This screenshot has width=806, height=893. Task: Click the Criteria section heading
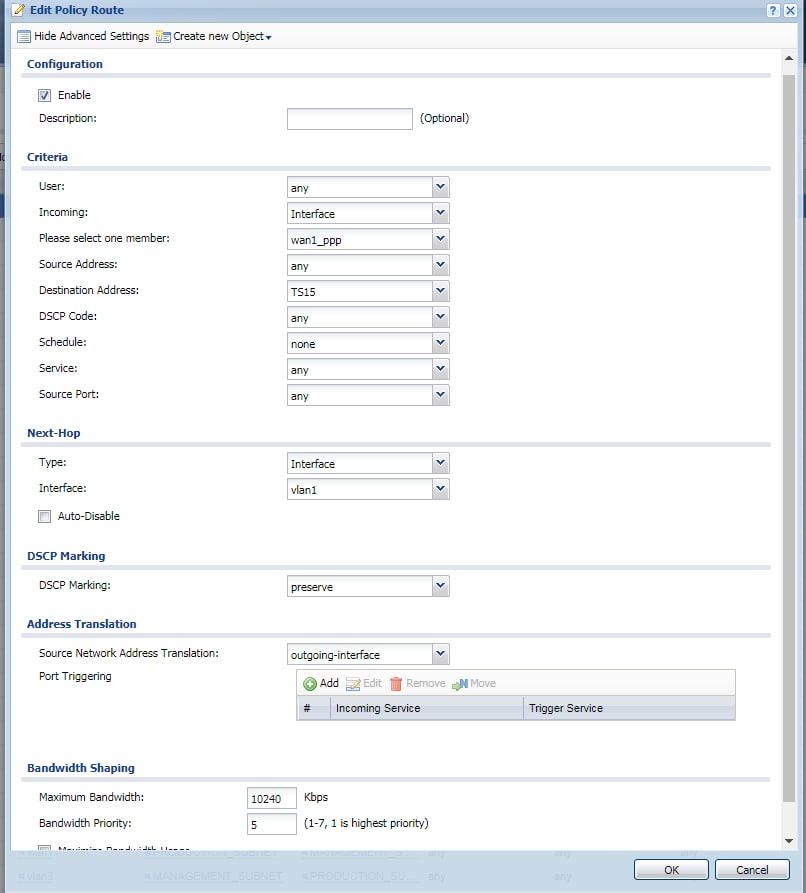(x=47, y=157)
